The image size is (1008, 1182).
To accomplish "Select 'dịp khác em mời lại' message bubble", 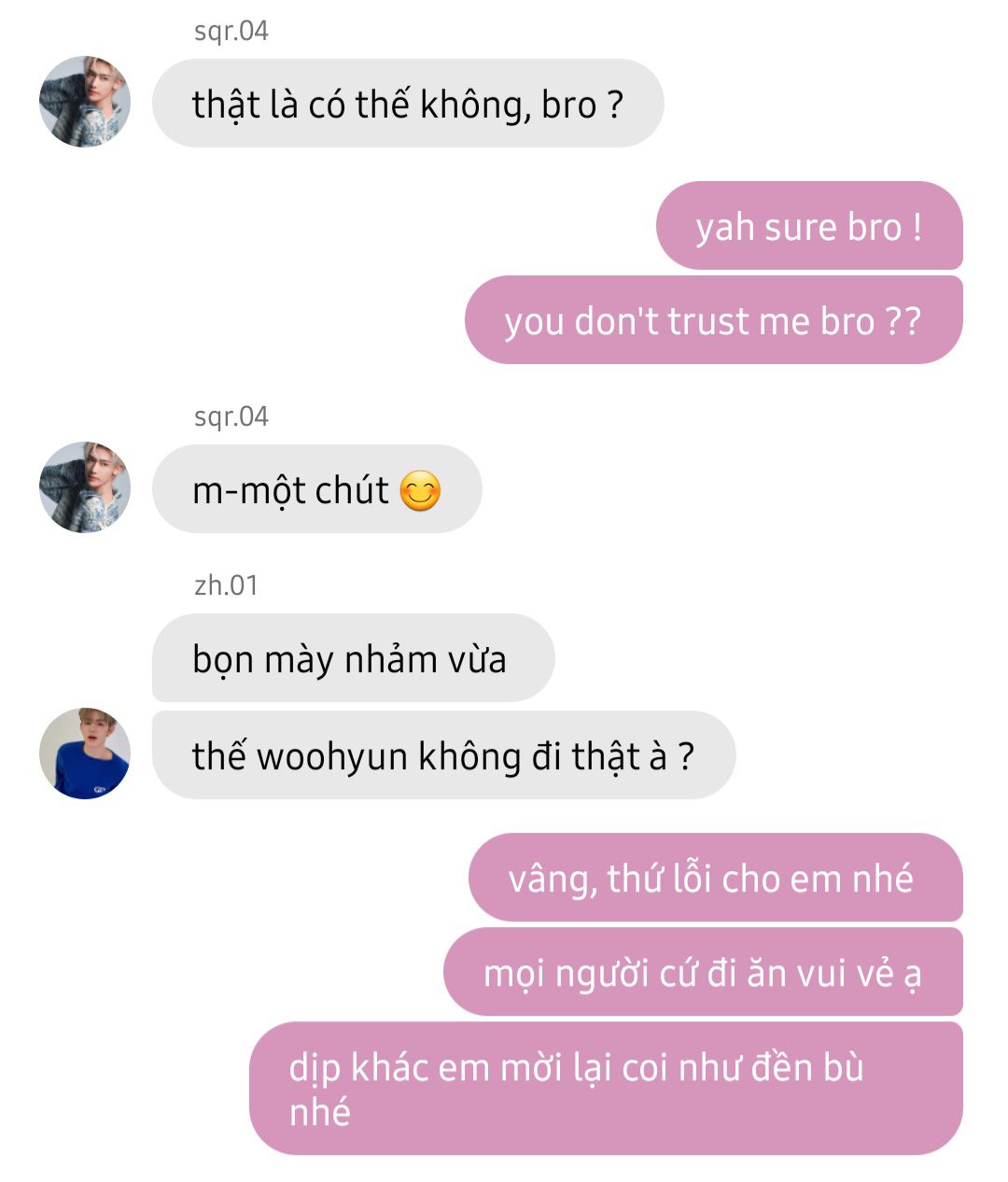I will pyautogui.click(x=606, y=1089).
